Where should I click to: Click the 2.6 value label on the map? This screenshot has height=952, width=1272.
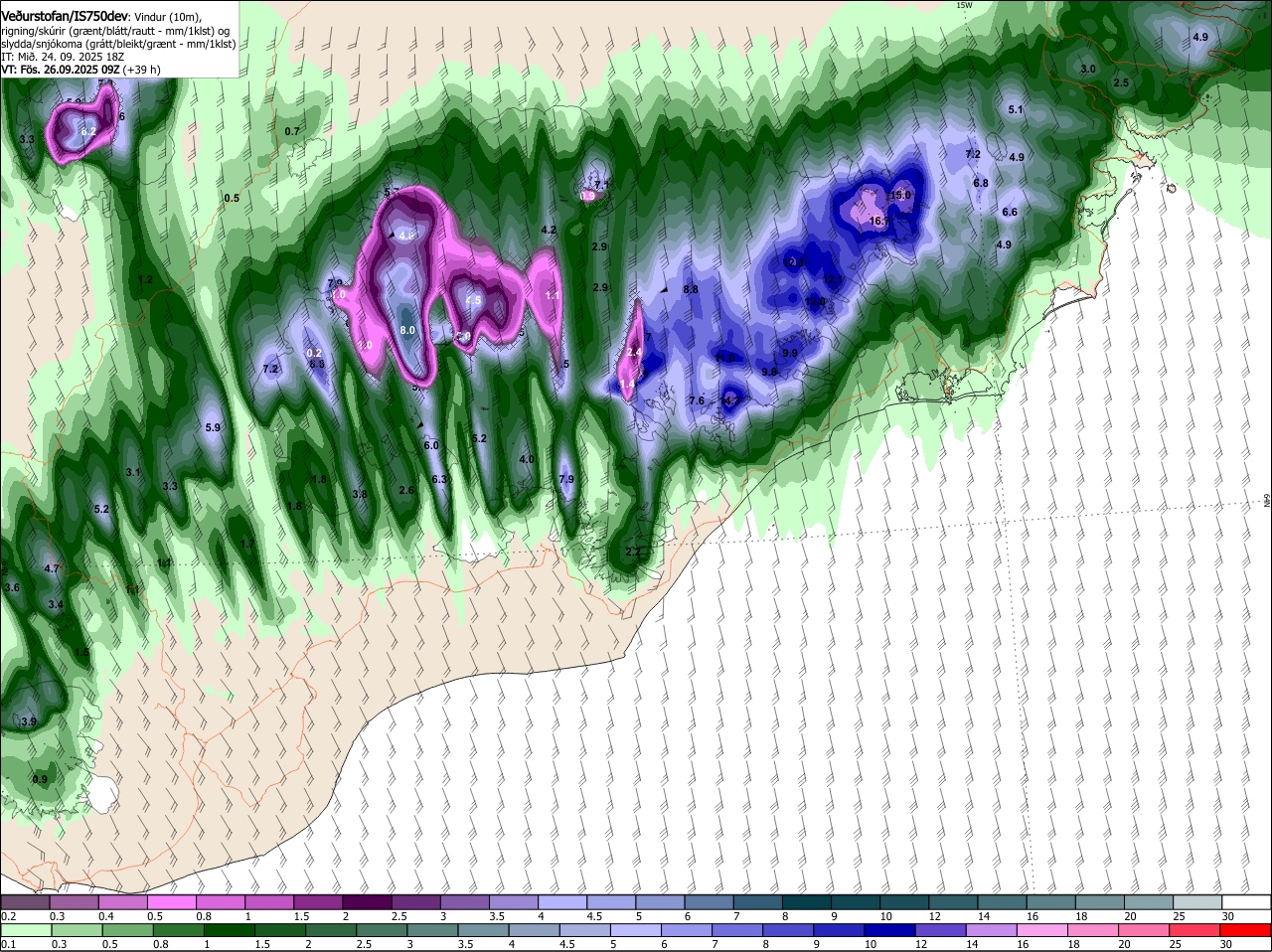(x=406, y=490)
